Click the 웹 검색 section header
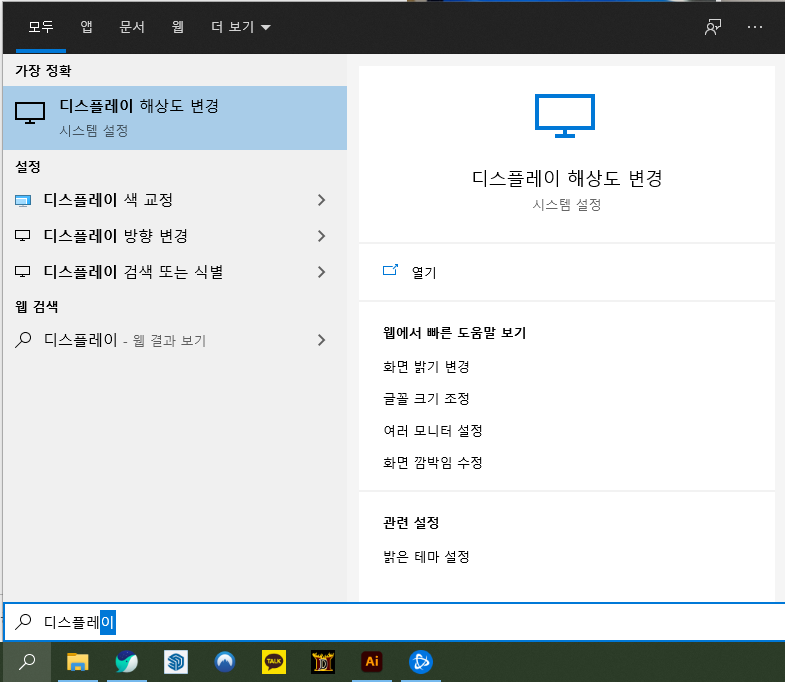The image size is (785, 682). click(x=37, y=306)
